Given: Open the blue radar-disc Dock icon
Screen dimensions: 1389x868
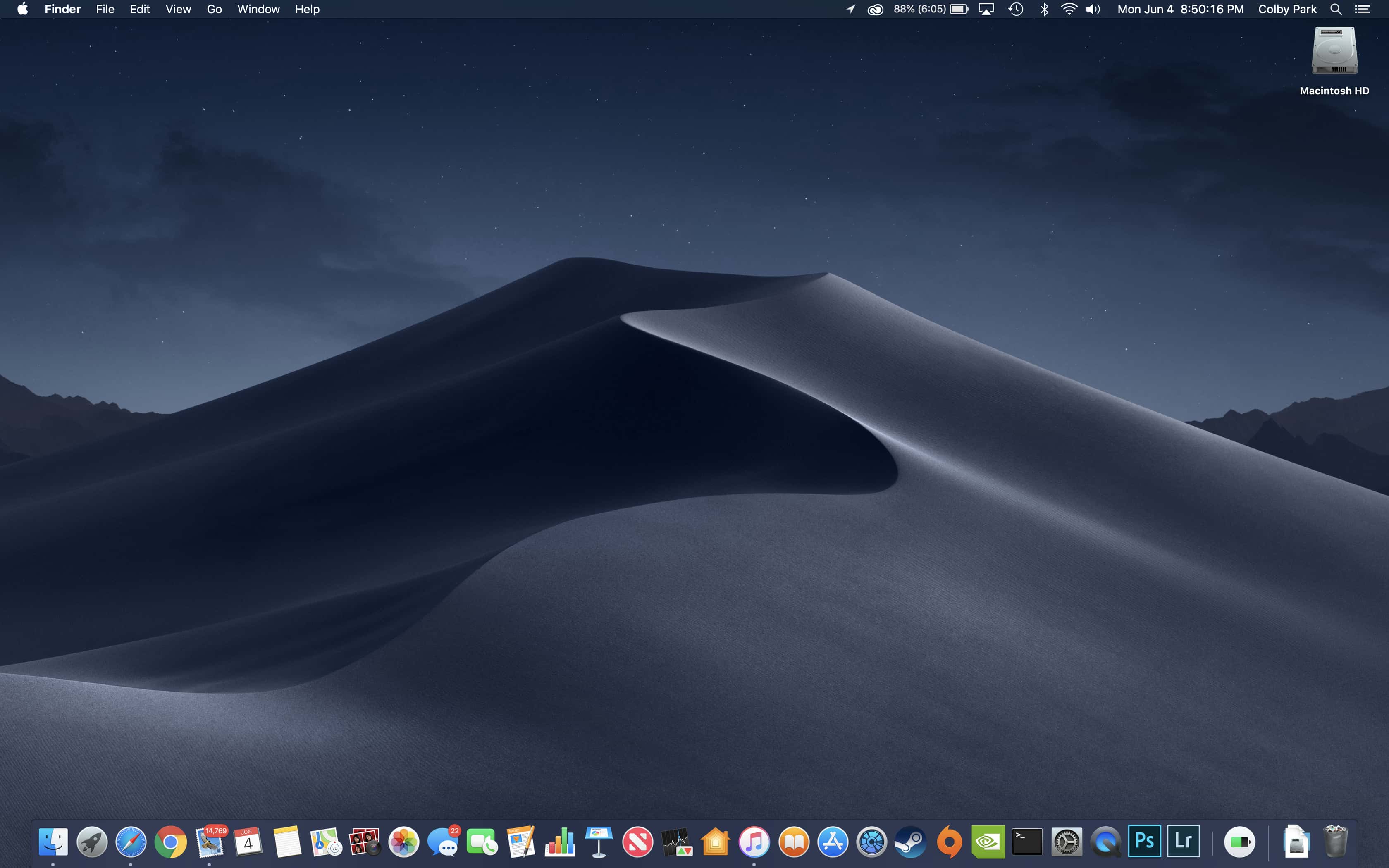Looking at the screenshot, I should click(x=871, y=842).
